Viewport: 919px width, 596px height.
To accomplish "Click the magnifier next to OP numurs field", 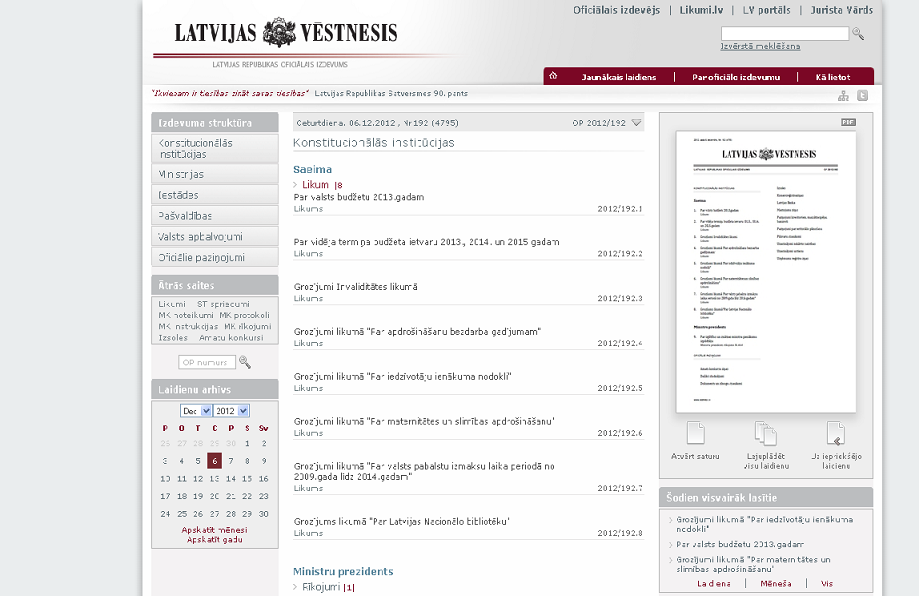I will 245,362.
